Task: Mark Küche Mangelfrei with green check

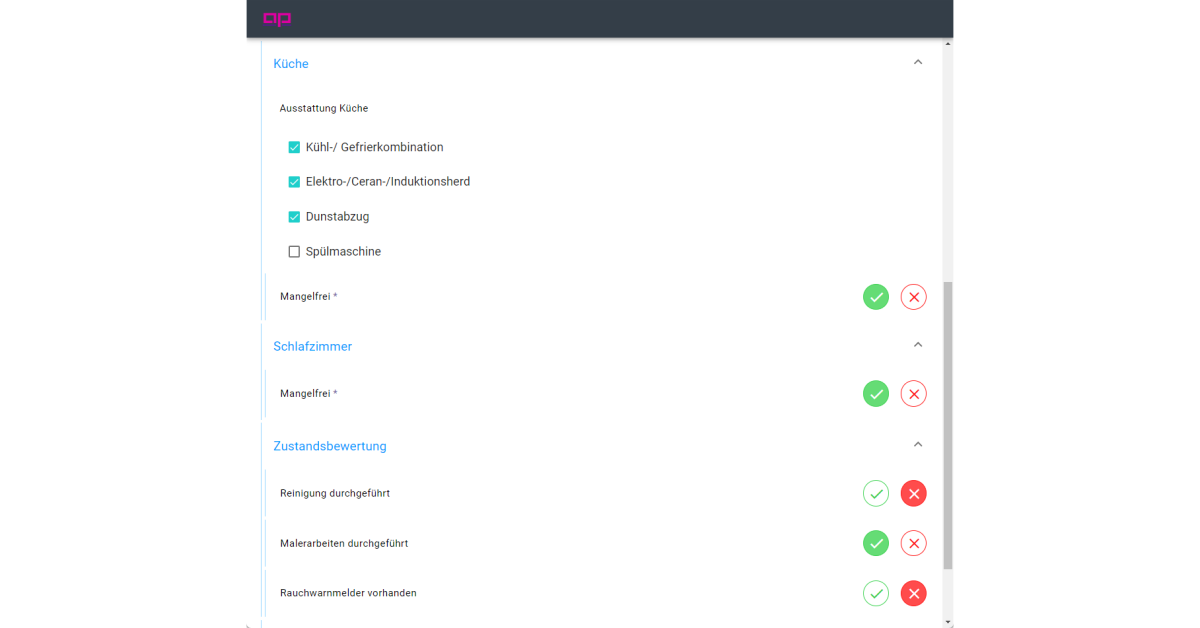Action: tap(876, 297)
